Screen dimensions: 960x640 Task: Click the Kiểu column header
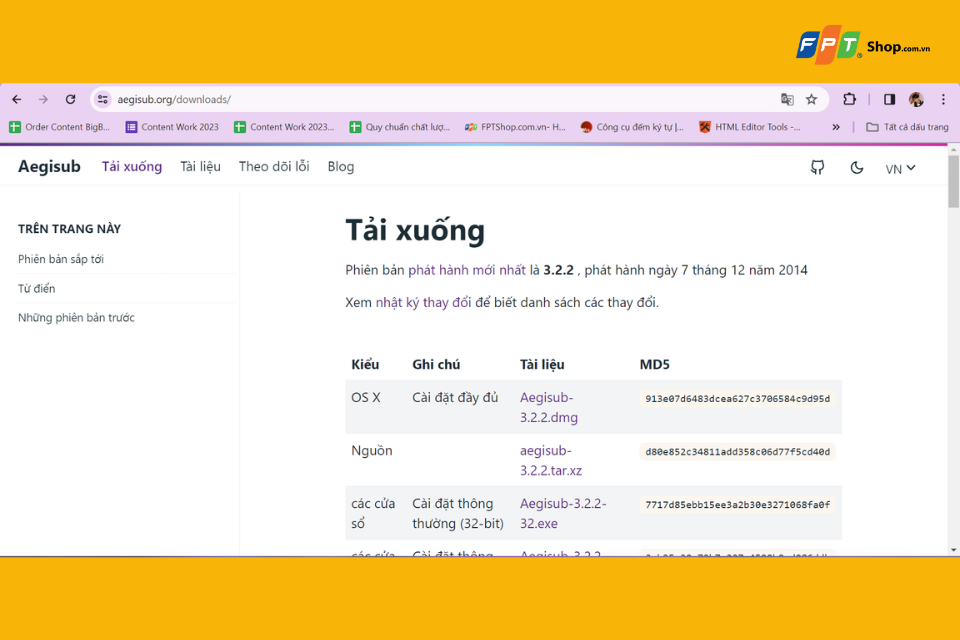point(365,364)
